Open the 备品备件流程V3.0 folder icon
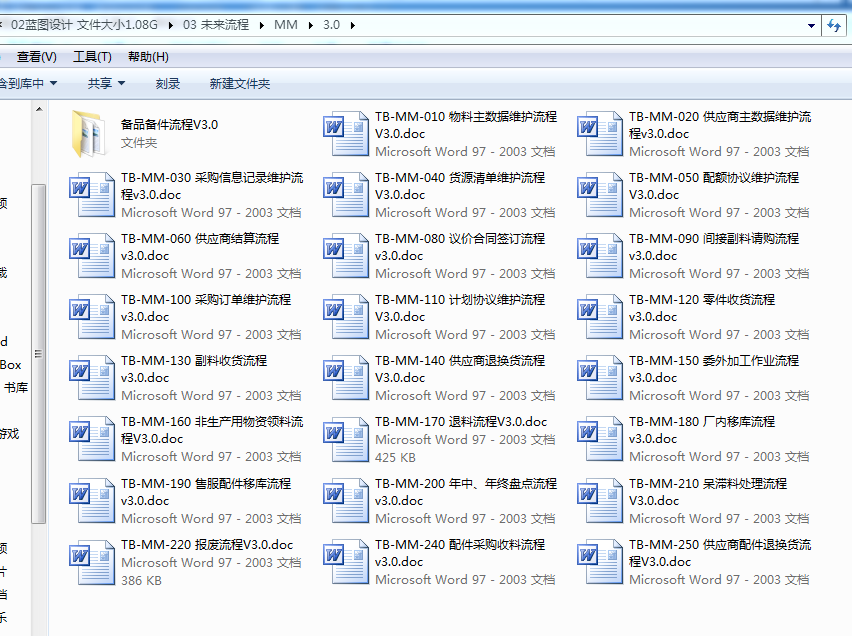Image resolution: width=852 pixels, height=636 pixels. (x=89, y=133)
